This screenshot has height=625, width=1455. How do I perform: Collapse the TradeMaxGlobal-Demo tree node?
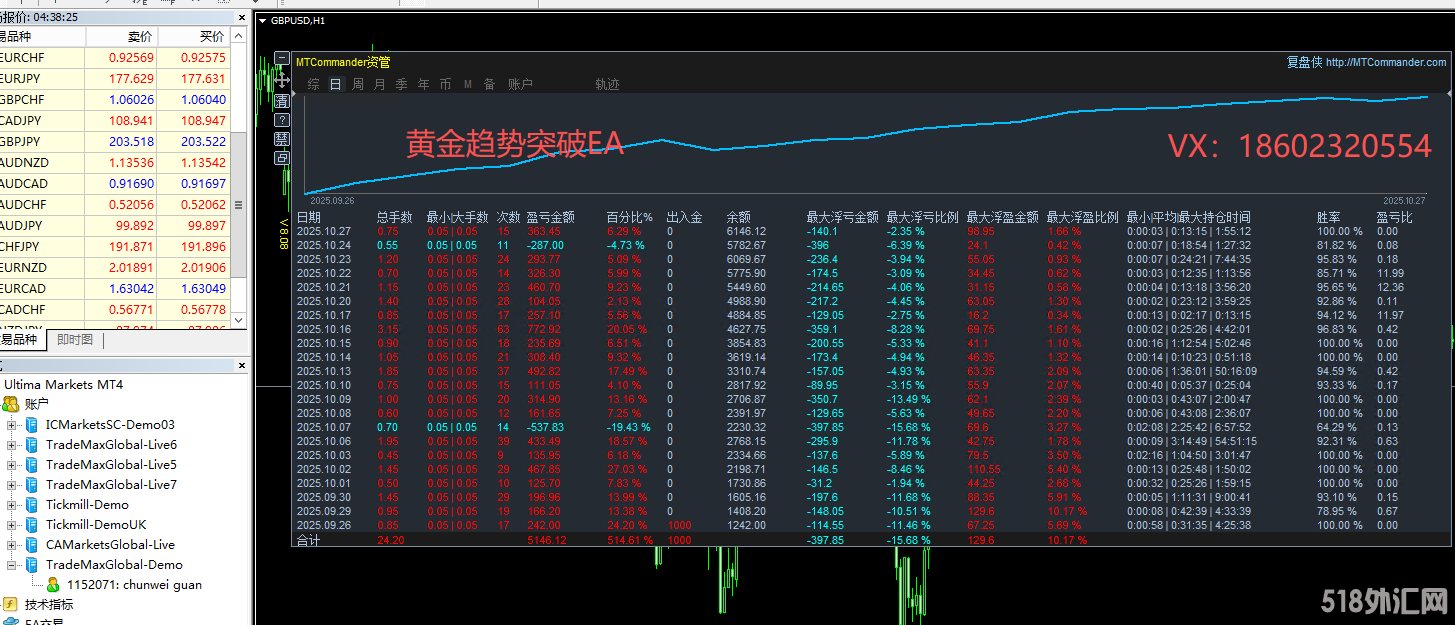coord(11,564)
